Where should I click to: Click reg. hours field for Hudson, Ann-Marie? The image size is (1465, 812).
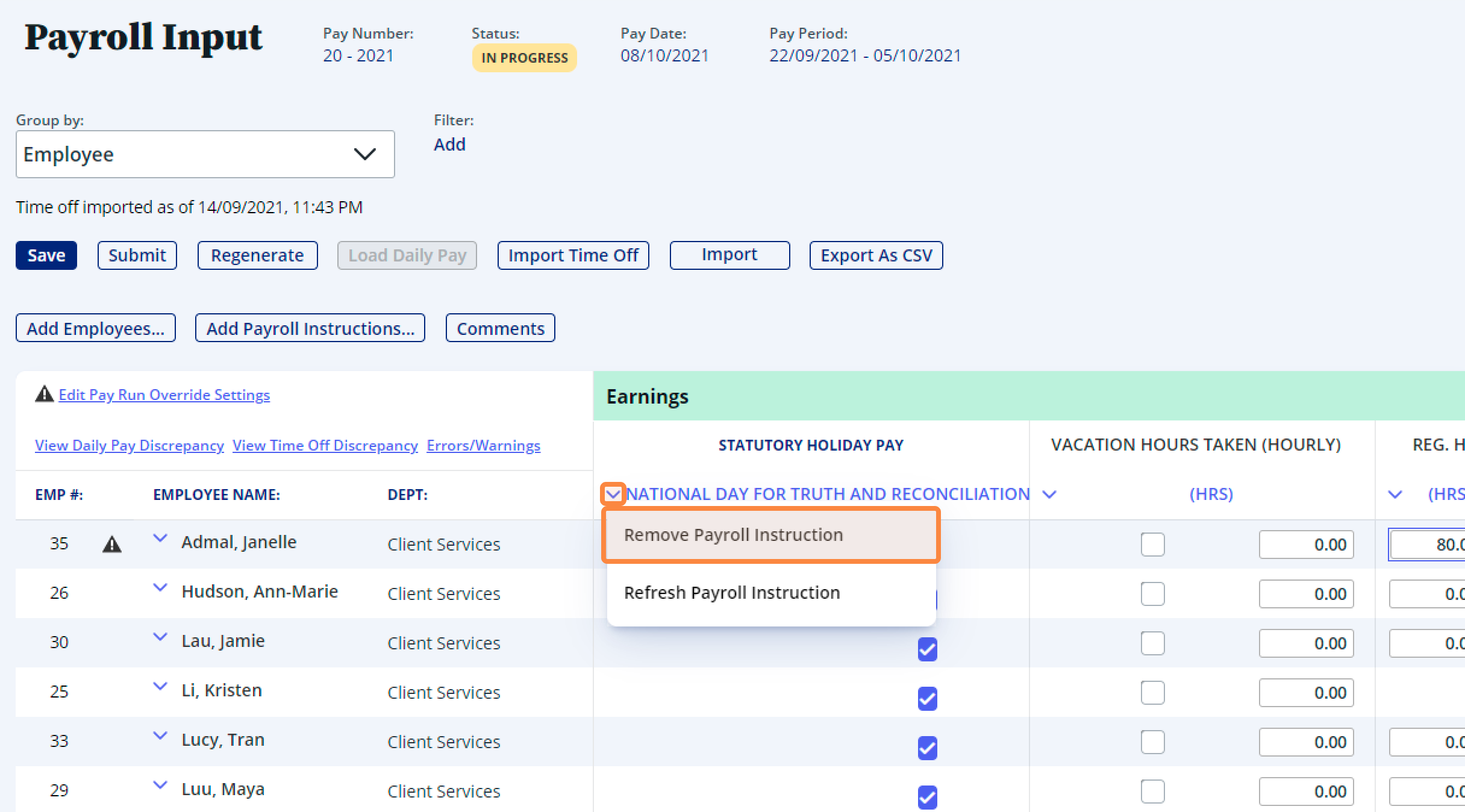point(1427,594)
